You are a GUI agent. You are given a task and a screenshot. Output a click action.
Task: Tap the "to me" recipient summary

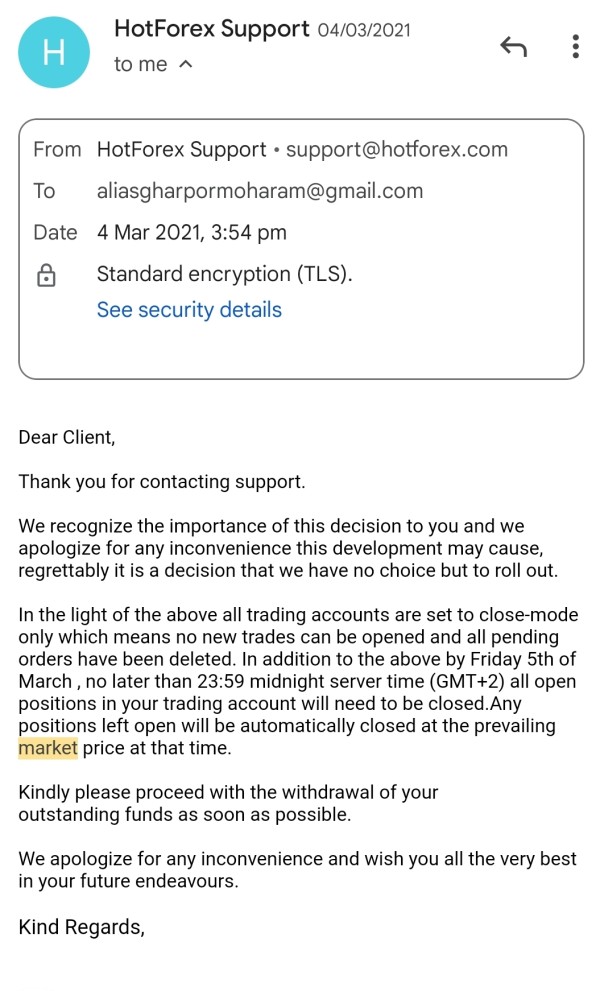pos(141,65)
